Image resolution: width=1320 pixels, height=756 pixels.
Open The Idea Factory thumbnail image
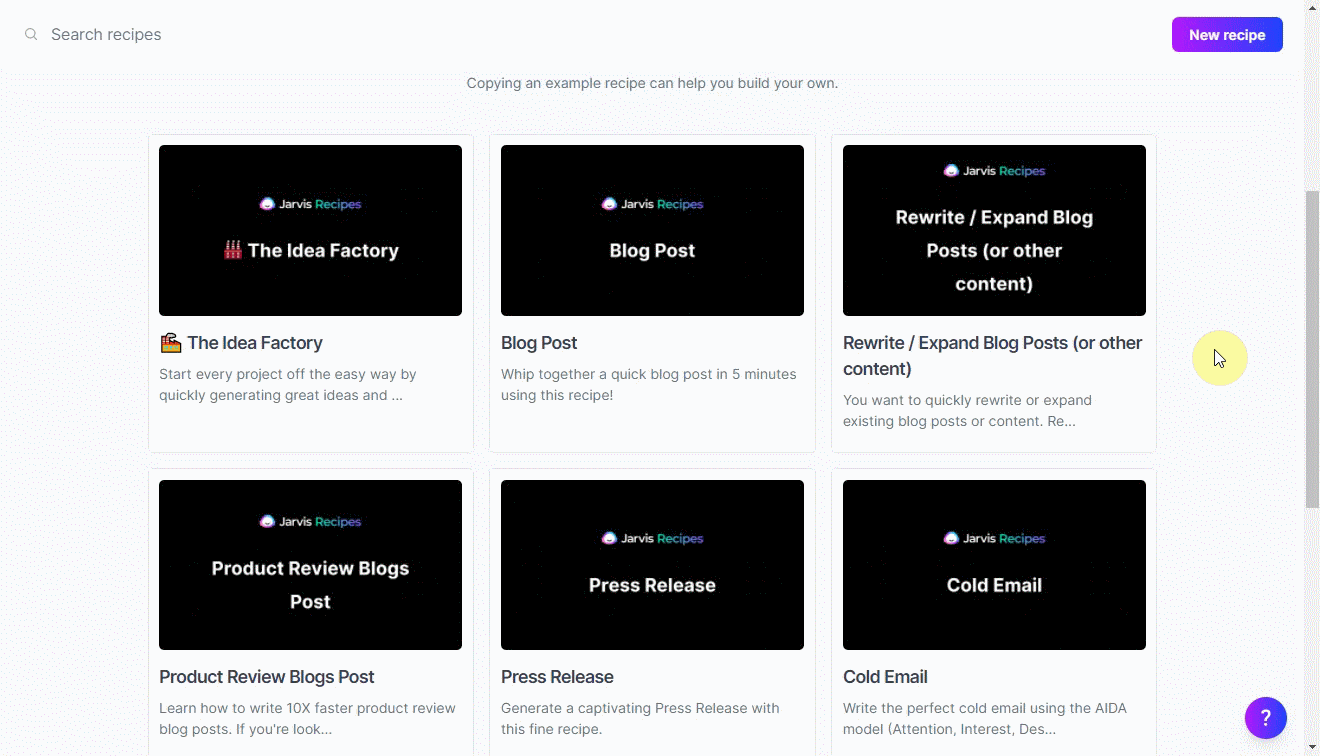pyautogui.click(x=310, y=230)
